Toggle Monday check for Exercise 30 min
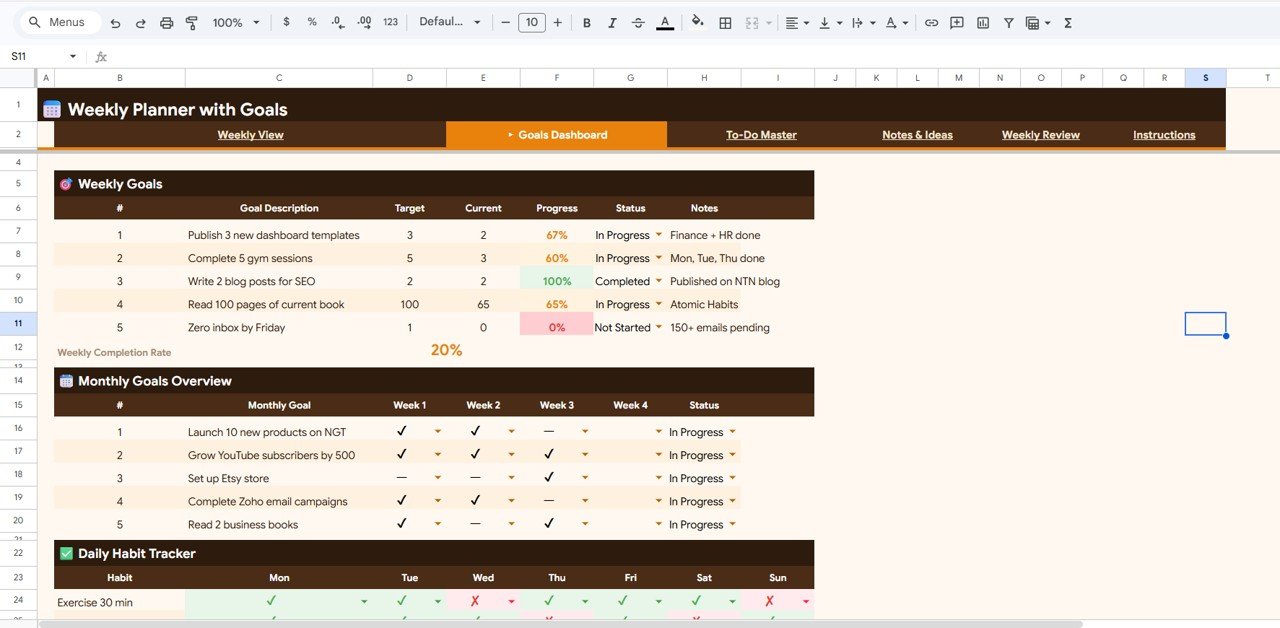Screen dimensions: 1280x628 point(271,602)
